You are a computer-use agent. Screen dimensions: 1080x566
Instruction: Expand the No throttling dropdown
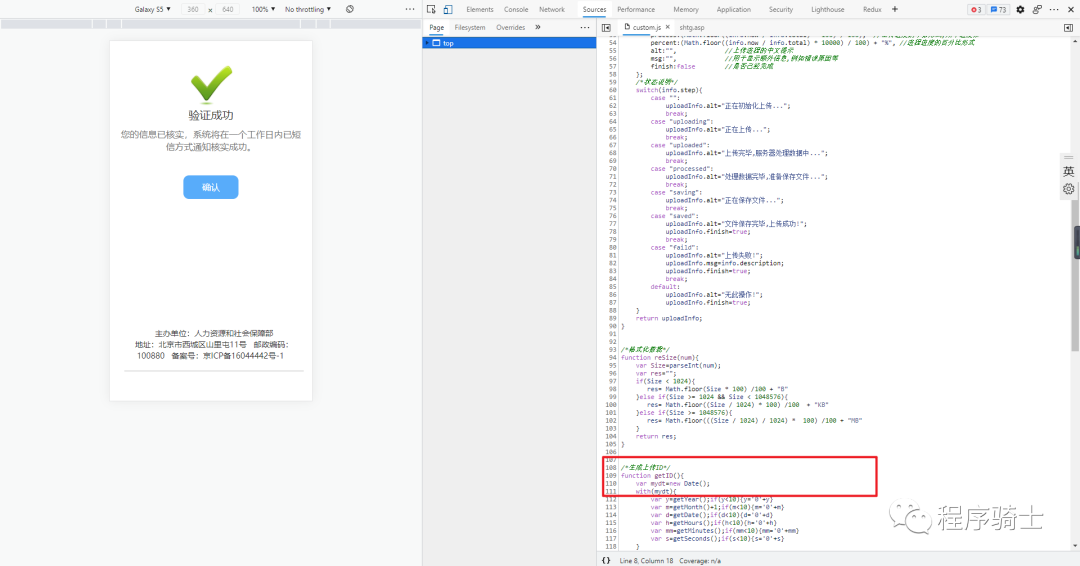click(x=307, y=9)
